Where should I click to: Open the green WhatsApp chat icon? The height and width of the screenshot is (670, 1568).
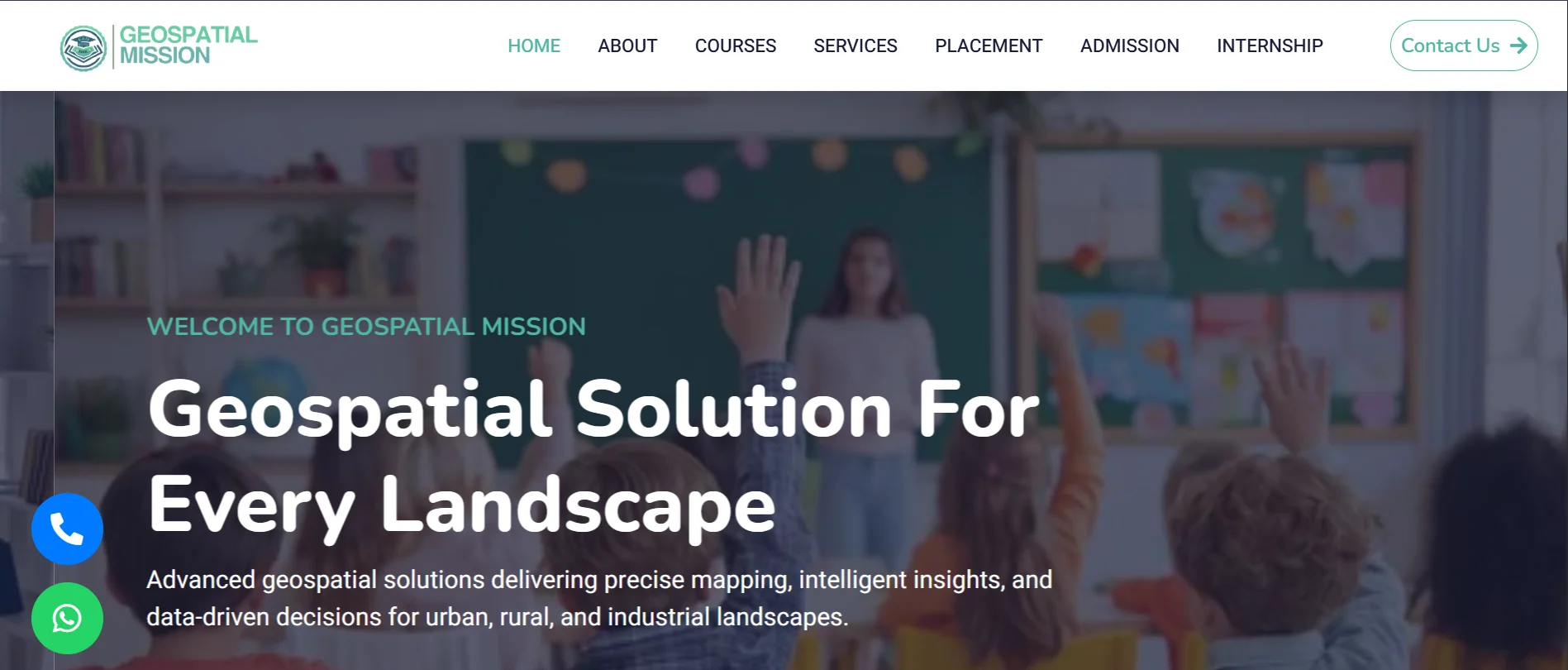coord(67,618)
